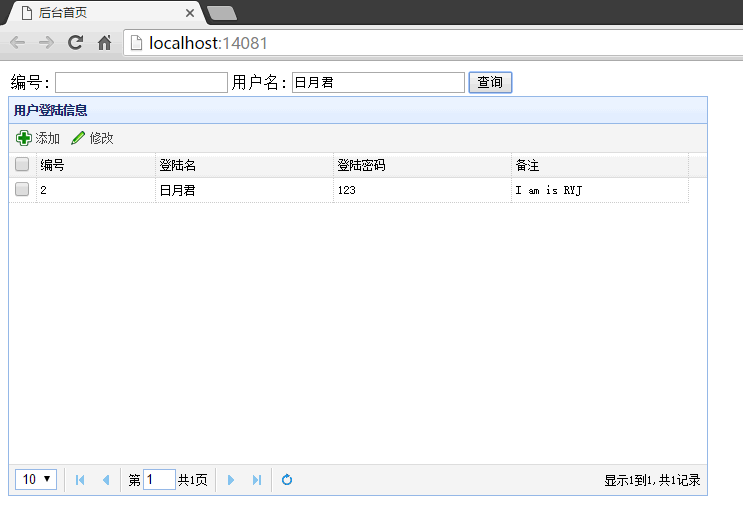Click the 登陆密码 column header

point(423,165)
